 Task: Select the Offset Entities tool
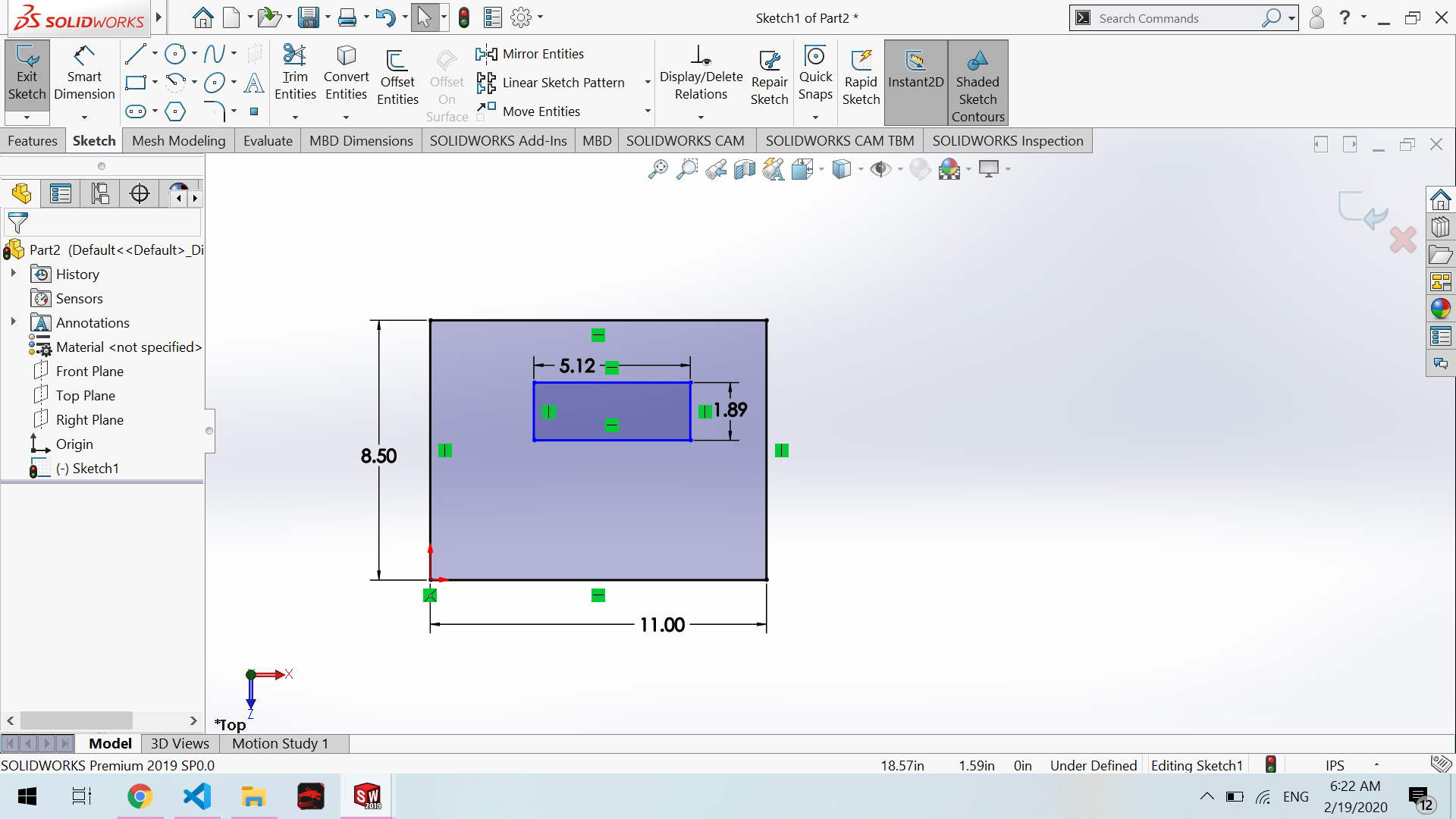(x=397, y=78)
